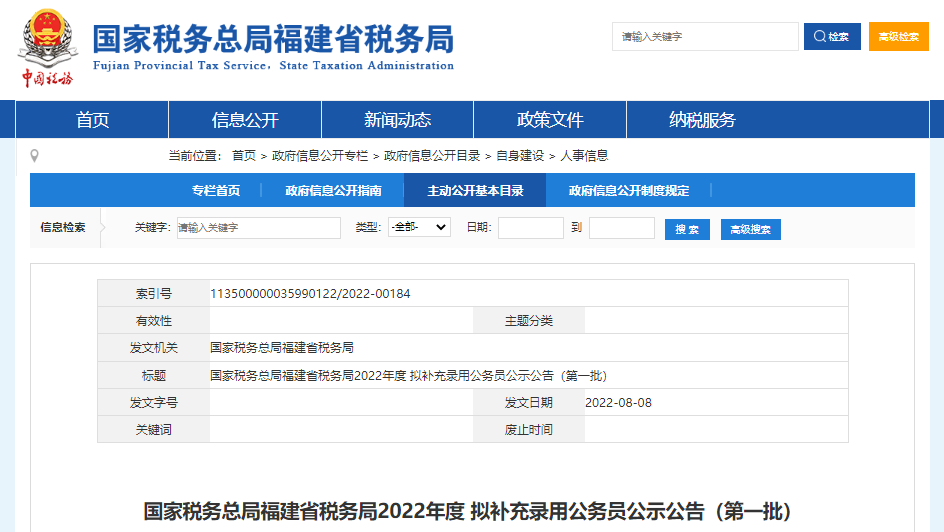
Task: Click the 检索 search button with magnifier
Action: point(832,37)
